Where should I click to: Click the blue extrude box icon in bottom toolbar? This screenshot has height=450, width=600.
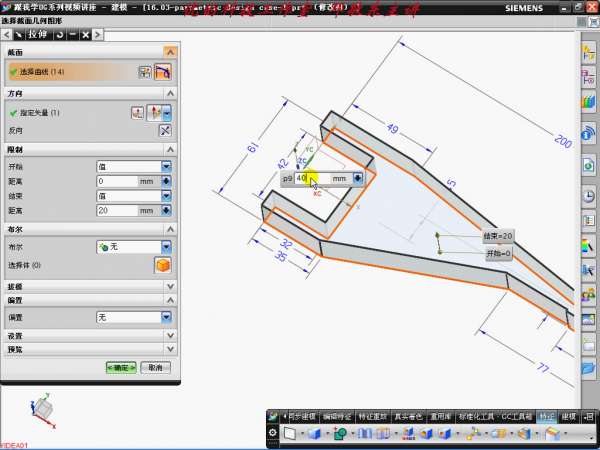coord(315,433)
